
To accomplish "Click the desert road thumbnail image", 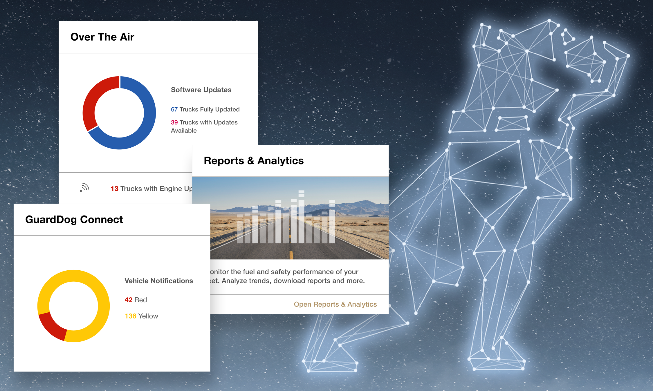I will tap(291, 218).
